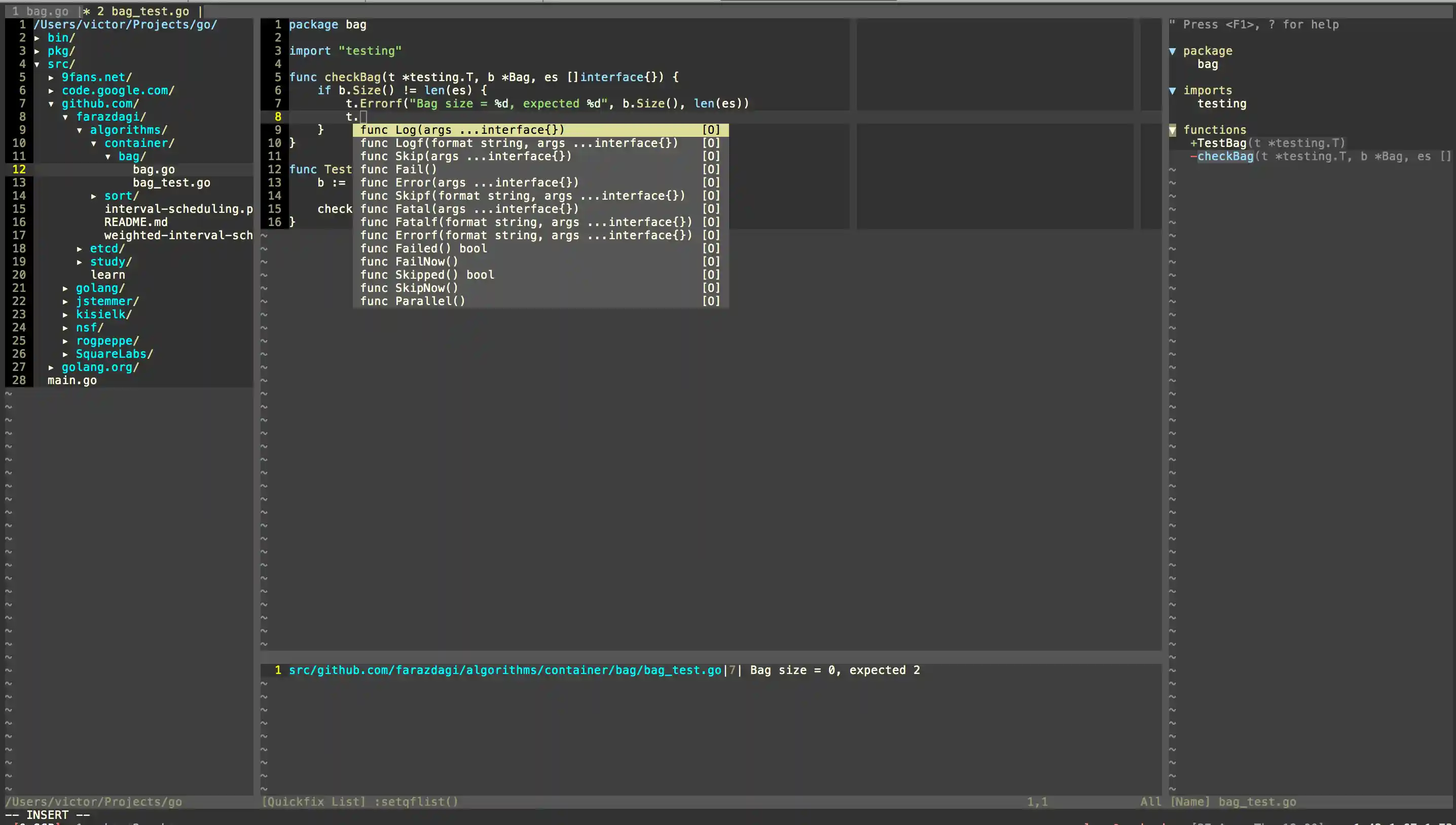This screenshot has width=1456, height=825.
Task: Collapse the functions section in Tagbar
Action: coord(1173,129)
